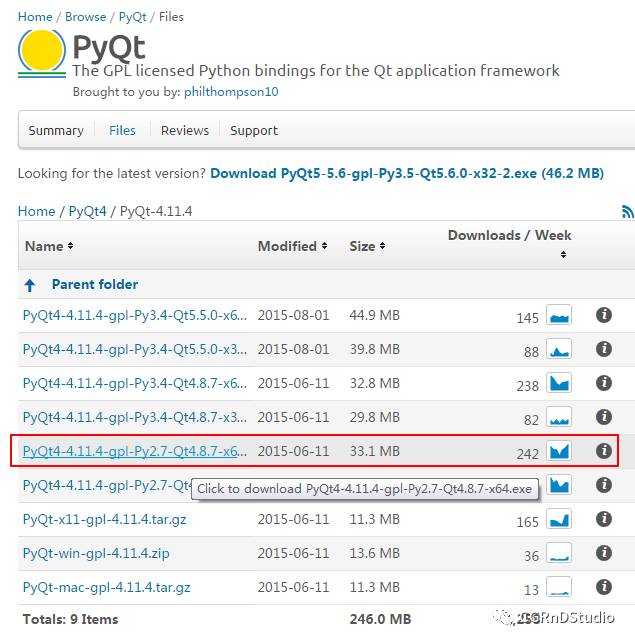Click the Parent folder up arrow icon
The width and height of the screenshot is (635, 643).
pos(30,285)
